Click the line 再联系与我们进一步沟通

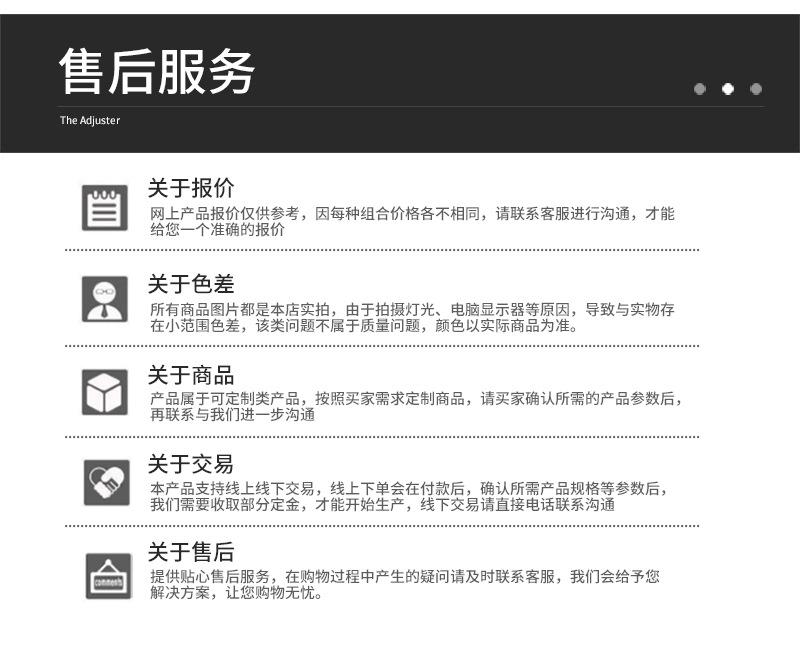click(232, 414)
